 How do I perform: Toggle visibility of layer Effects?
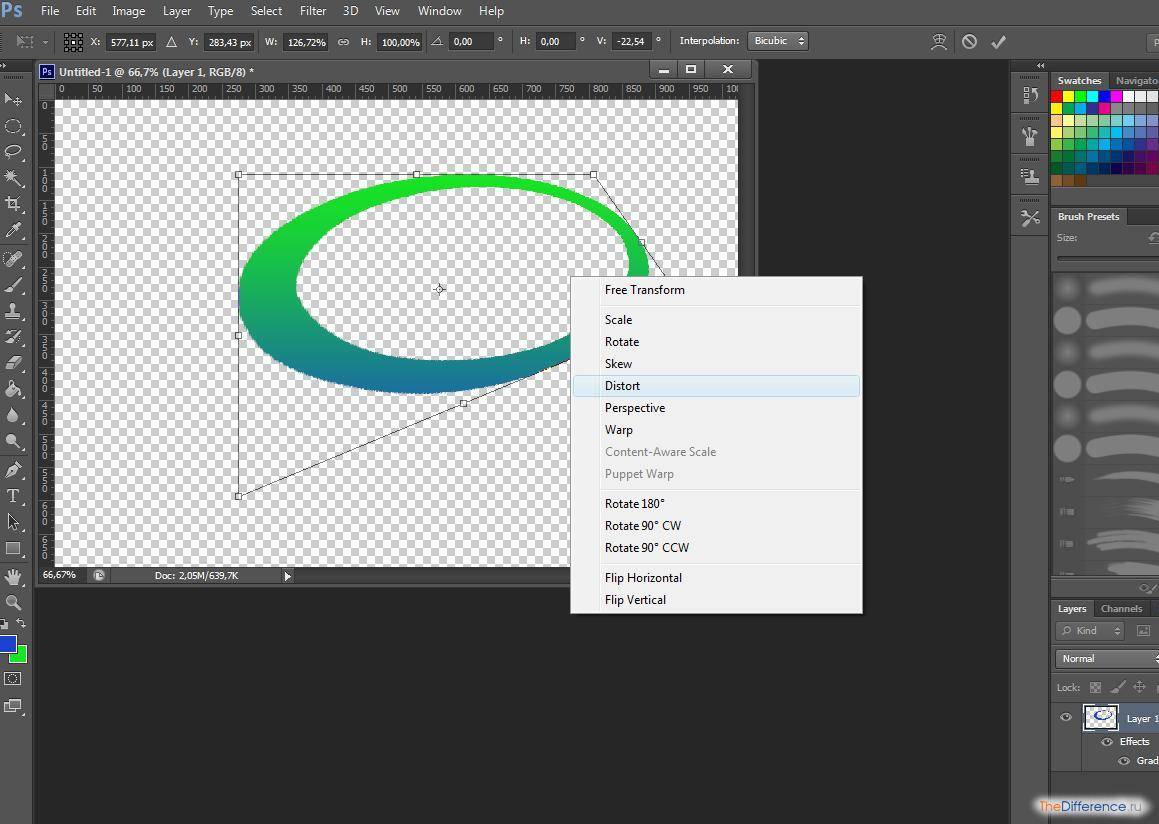(1107, 742)
